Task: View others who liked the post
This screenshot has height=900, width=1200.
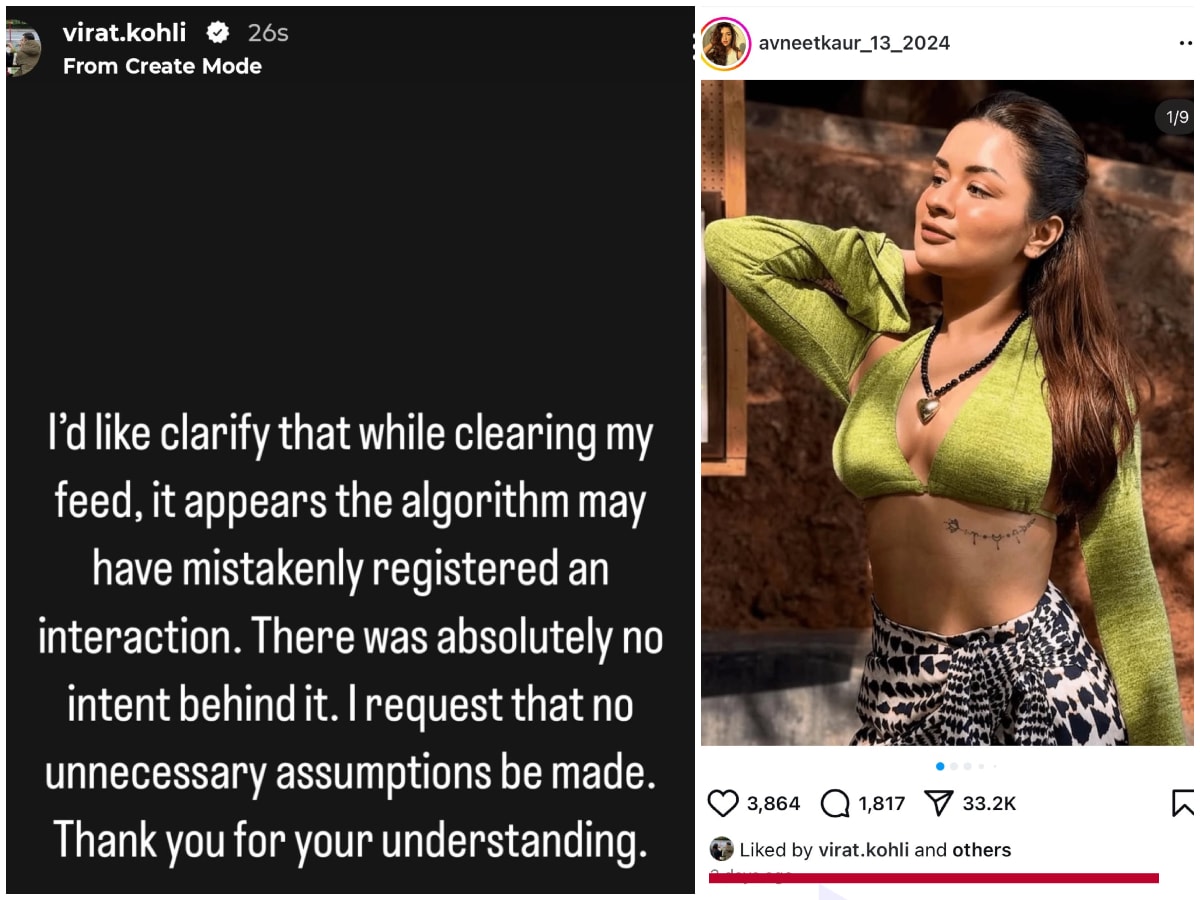Action: (981, 850)
